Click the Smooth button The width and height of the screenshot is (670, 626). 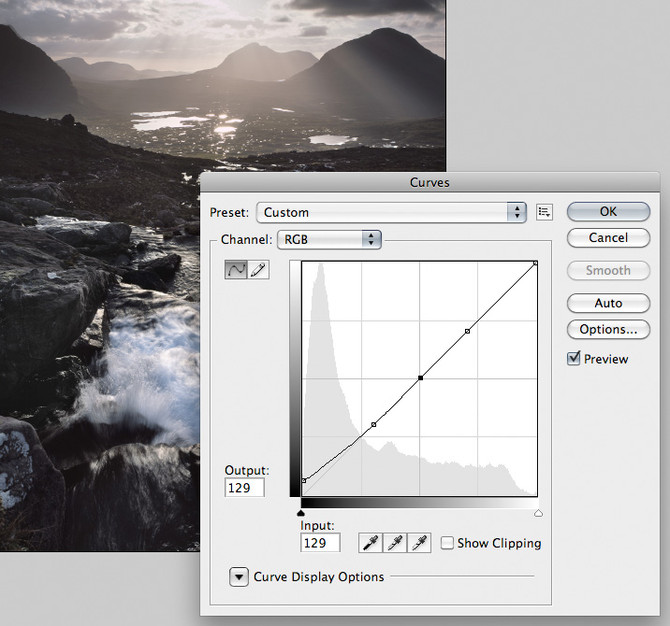click(x=608, y=270)
